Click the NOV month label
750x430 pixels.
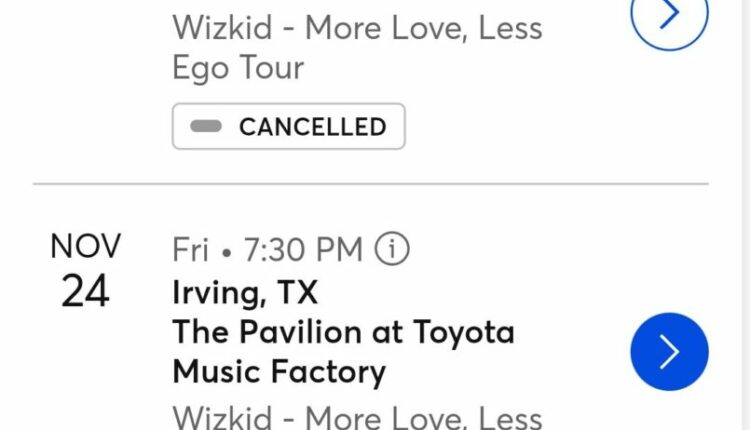point(86,247)
